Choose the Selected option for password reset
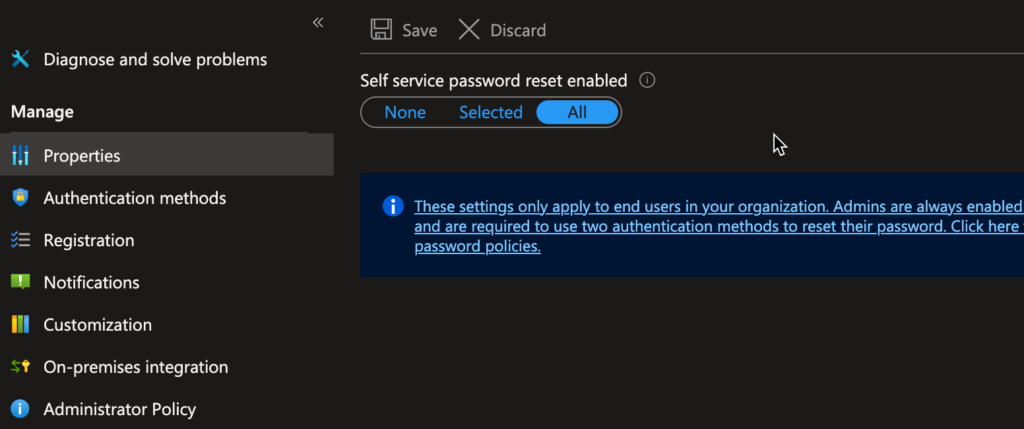 click(x=490, y=112)
